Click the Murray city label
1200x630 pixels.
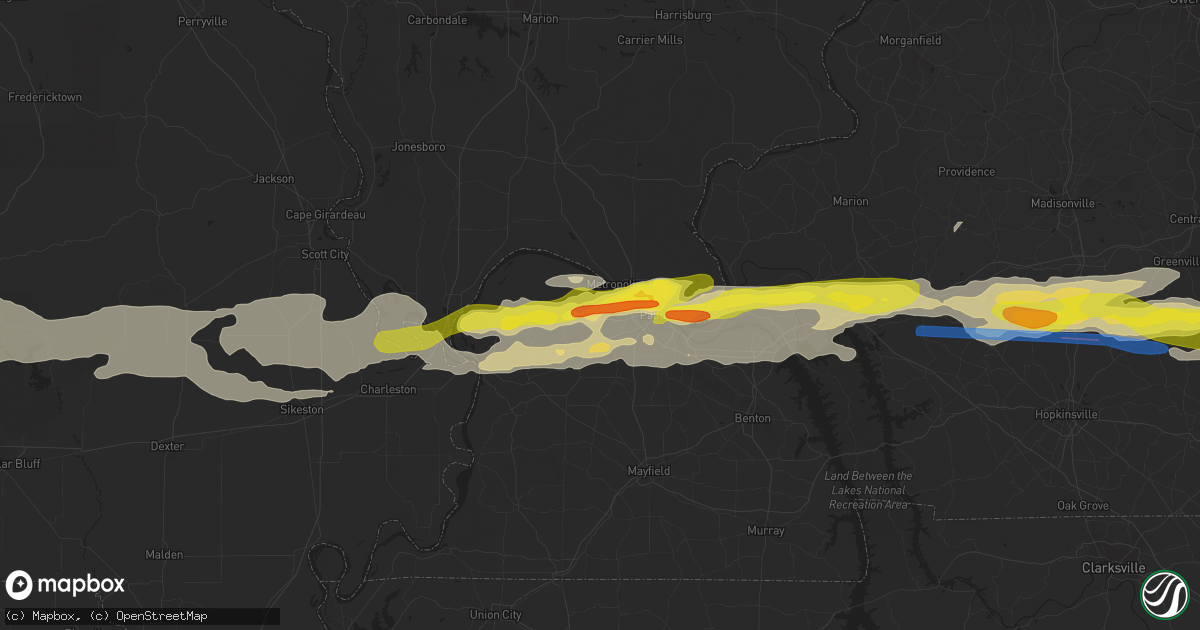(766, 531)
